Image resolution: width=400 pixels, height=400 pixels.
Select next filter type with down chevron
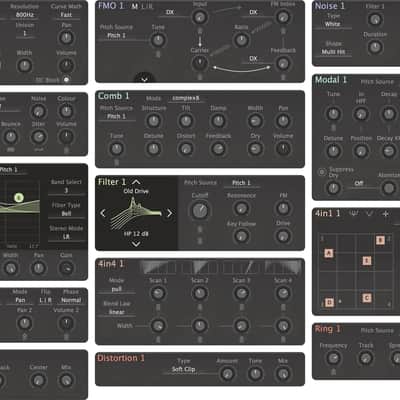click(136, 244)
